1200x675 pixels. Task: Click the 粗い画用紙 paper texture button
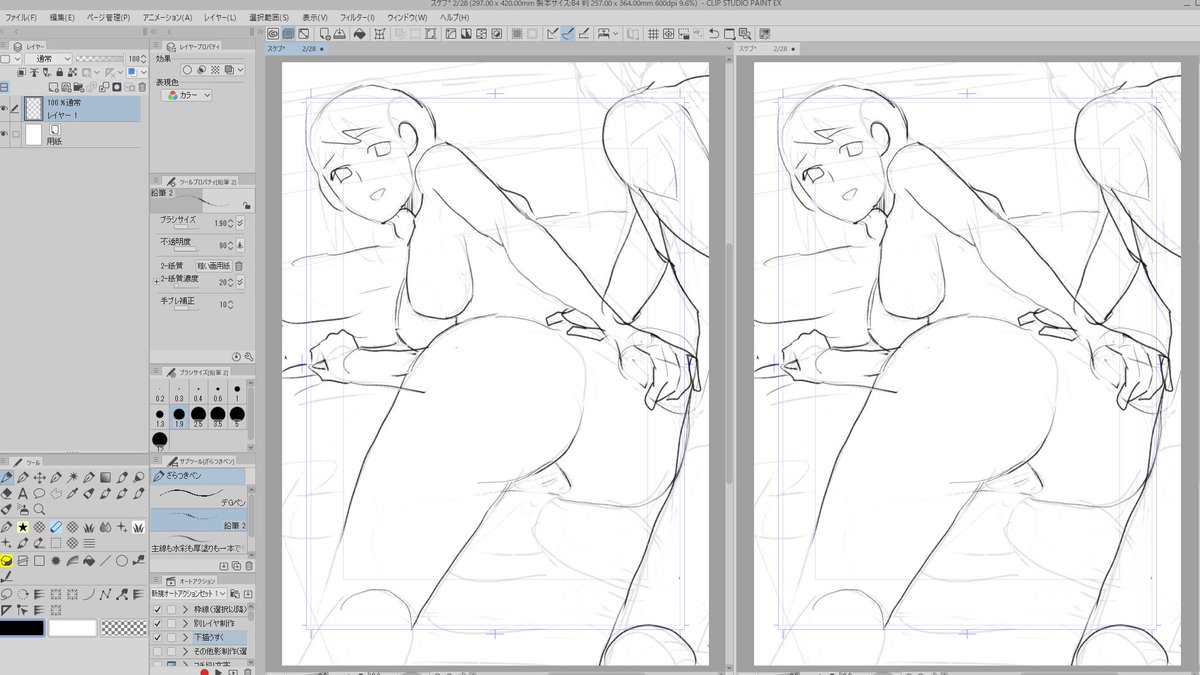pos(213,266)
